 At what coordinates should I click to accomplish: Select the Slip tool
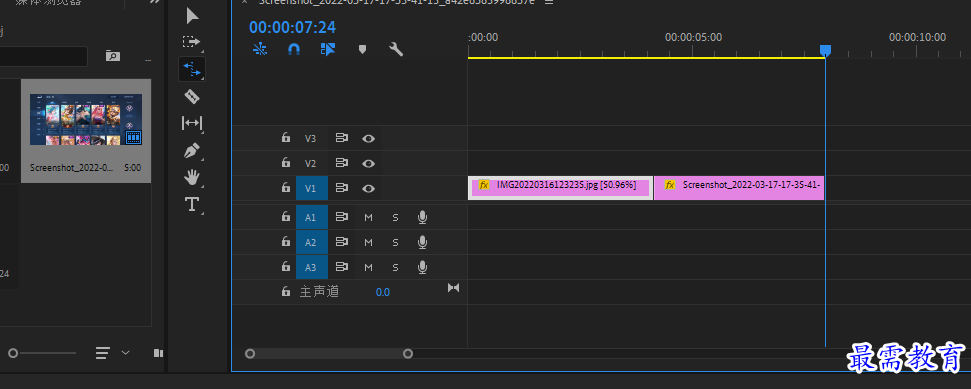click(x=192, y=123)
